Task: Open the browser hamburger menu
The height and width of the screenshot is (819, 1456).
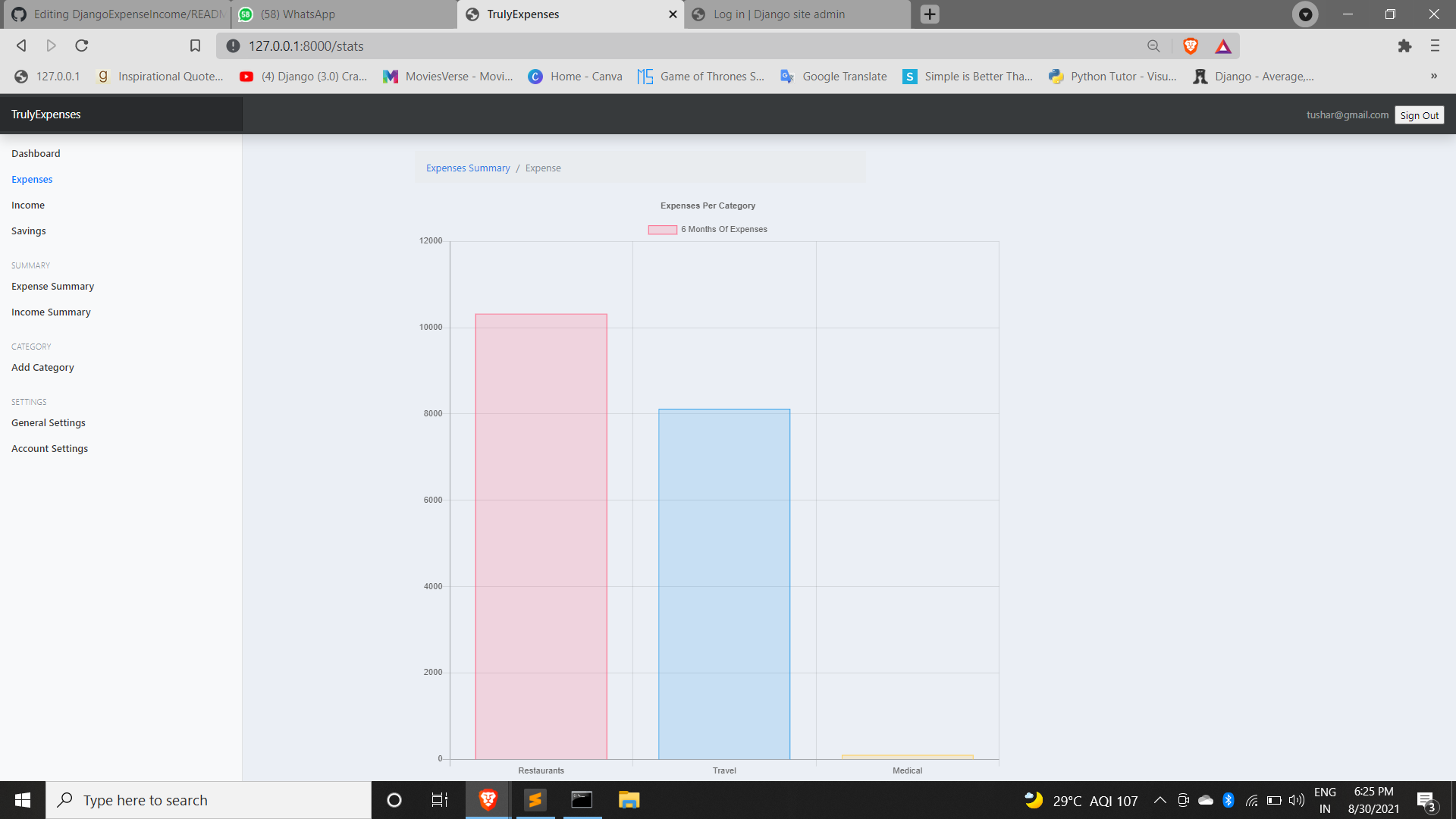Action: coord(1435,45)
